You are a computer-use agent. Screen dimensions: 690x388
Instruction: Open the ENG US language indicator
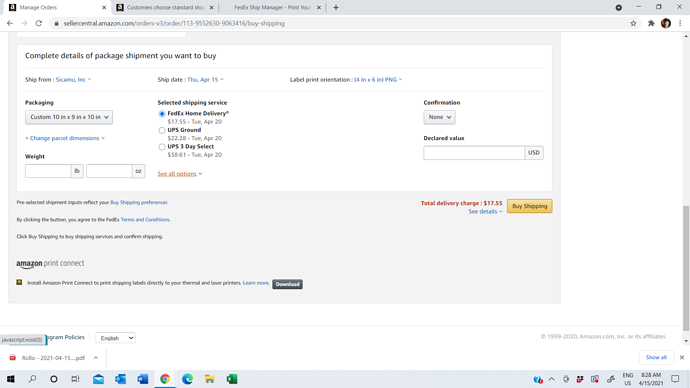tap(628, 379)
